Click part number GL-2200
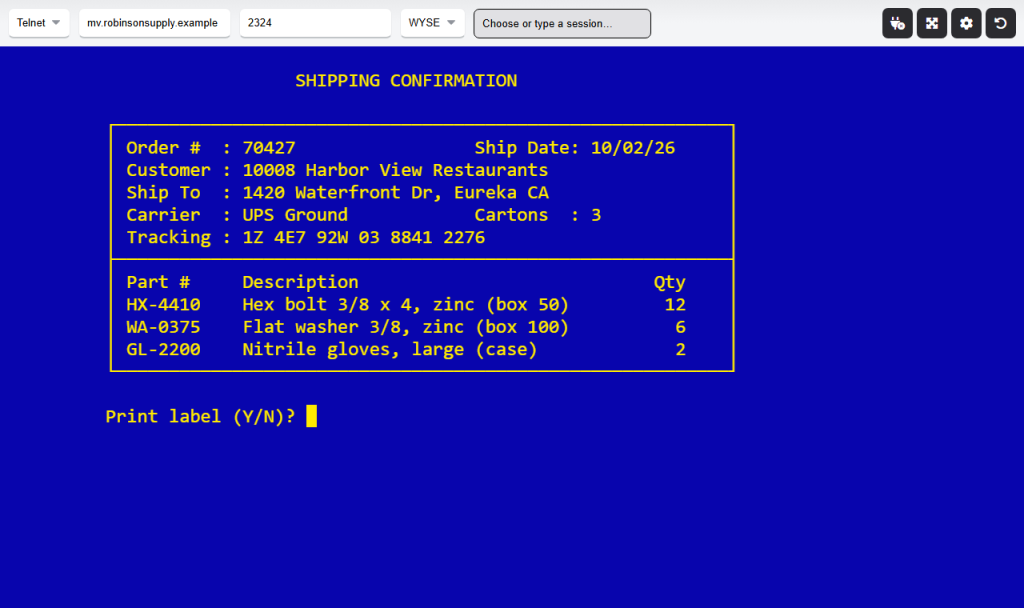Screen dimensions: 1024x608 (163, 349)
